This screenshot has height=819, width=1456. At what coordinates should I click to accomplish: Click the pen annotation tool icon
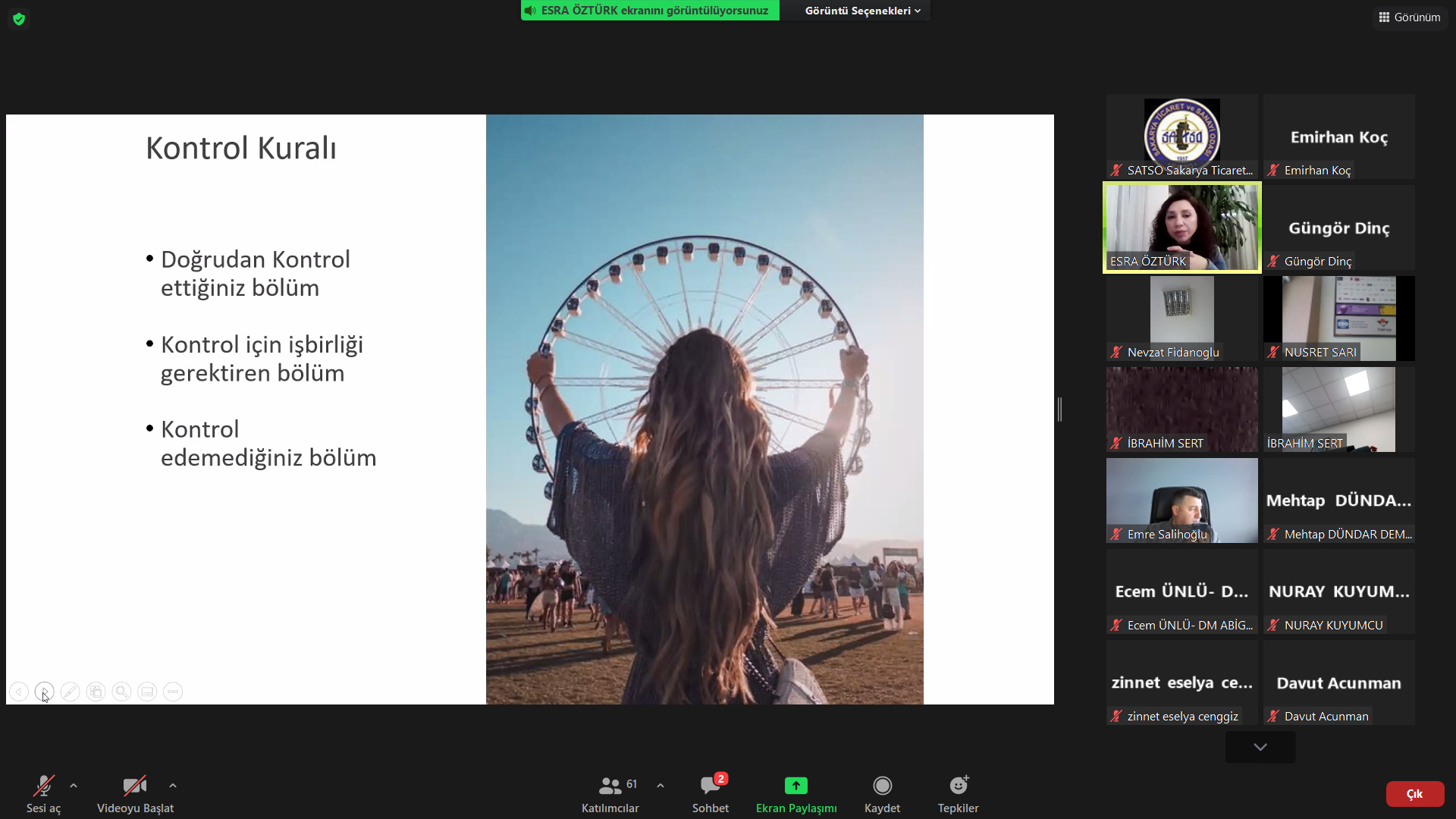point(70,692)
